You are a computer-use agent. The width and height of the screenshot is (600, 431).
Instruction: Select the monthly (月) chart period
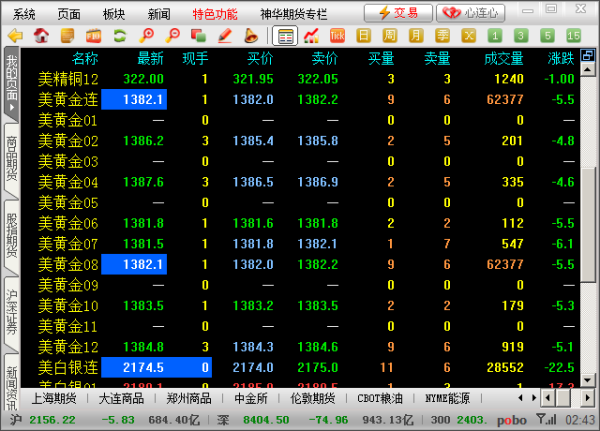pyautogui.click(x=416, y=36)
